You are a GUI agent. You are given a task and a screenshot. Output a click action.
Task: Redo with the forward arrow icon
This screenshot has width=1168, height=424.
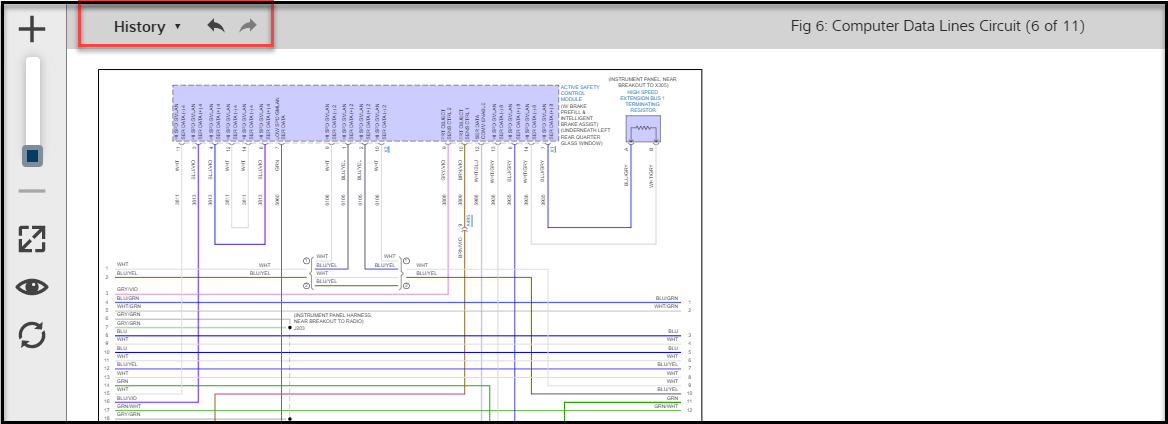[x=248, y=26]
